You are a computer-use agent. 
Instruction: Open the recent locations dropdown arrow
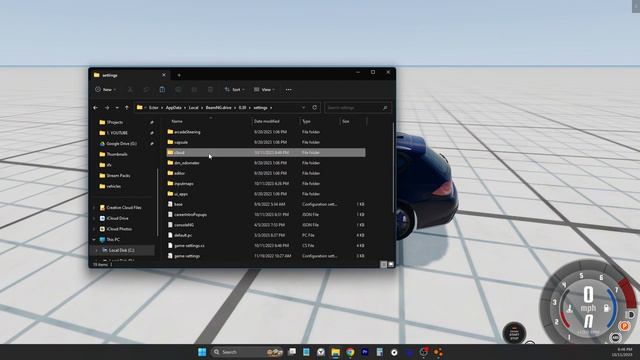117,108
